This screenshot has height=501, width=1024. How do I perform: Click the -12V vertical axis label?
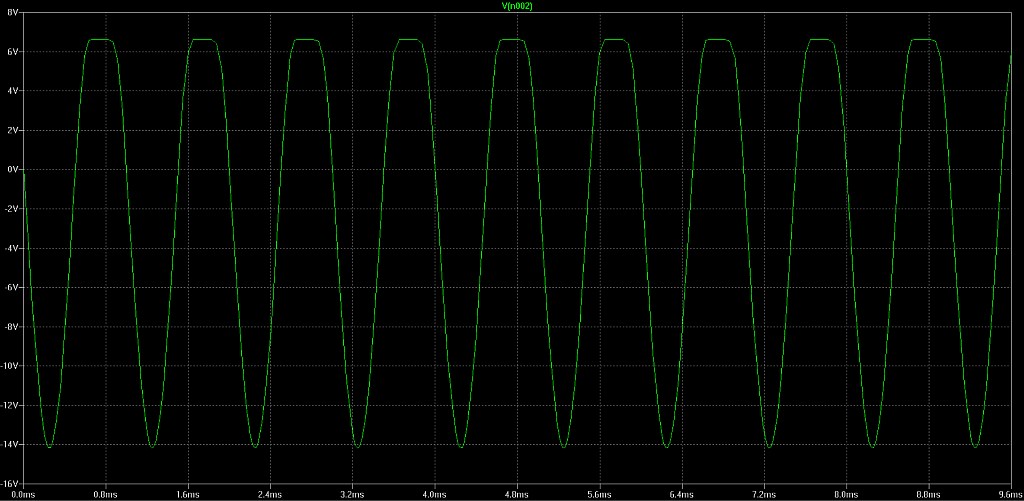pyautogui.click(x=10, y=405)
